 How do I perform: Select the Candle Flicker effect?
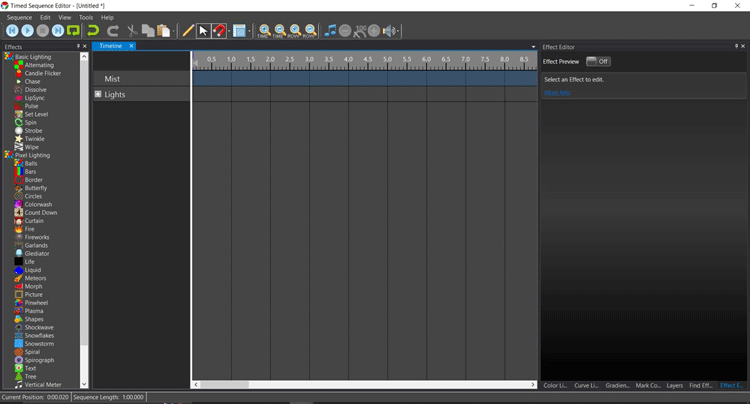[43, 73]
